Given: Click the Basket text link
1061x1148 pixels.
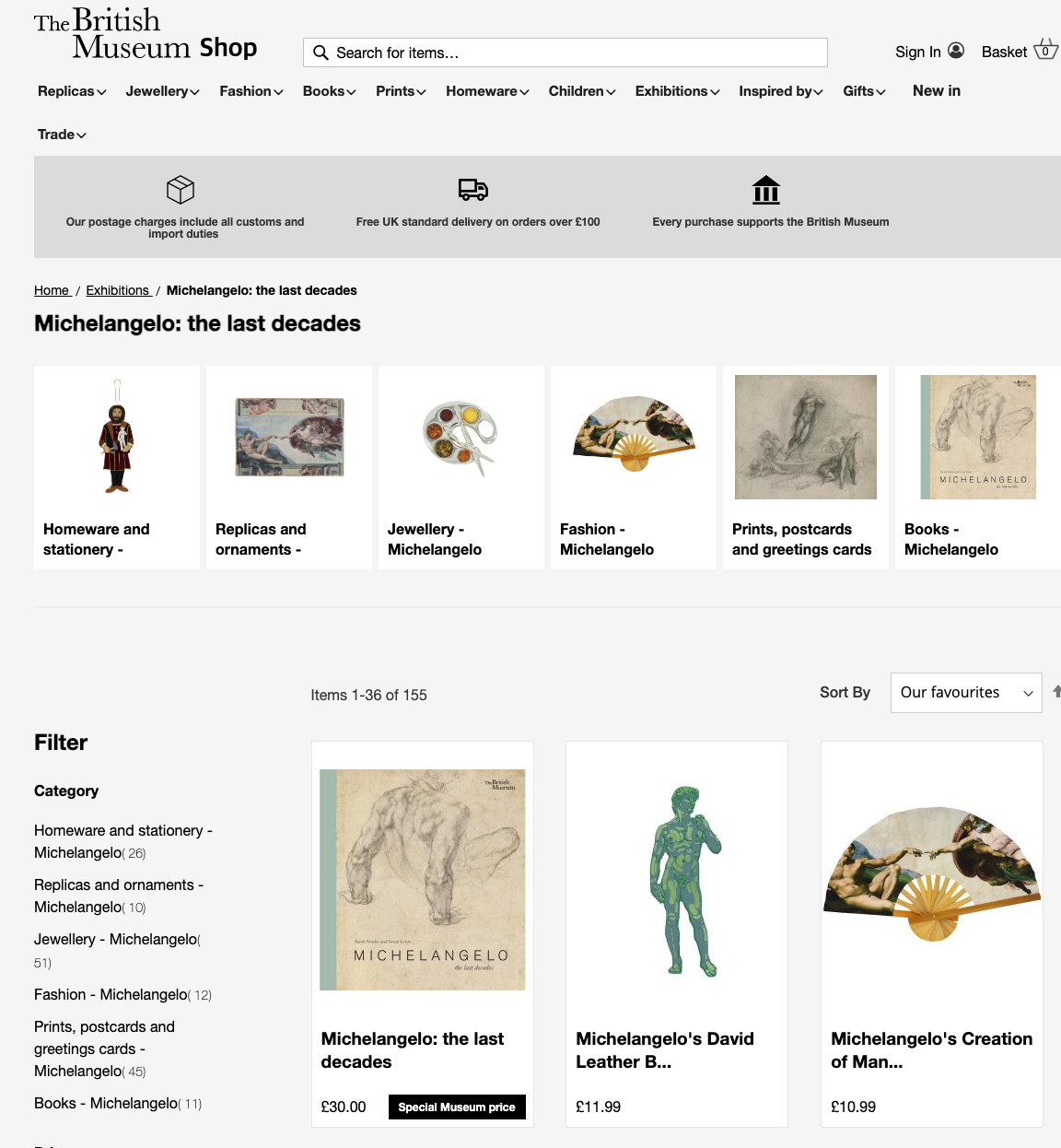Looking at the screenshot, I should [x=1004, y=52].
